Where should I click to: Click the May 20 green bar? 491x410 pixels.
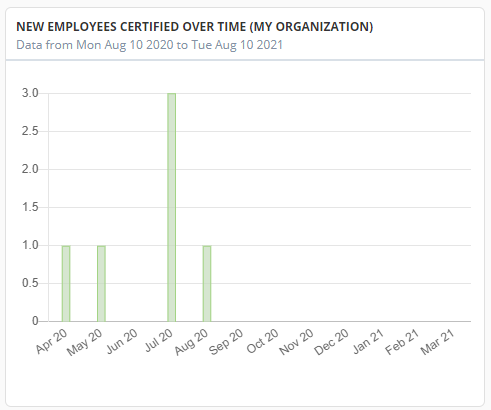101,284
